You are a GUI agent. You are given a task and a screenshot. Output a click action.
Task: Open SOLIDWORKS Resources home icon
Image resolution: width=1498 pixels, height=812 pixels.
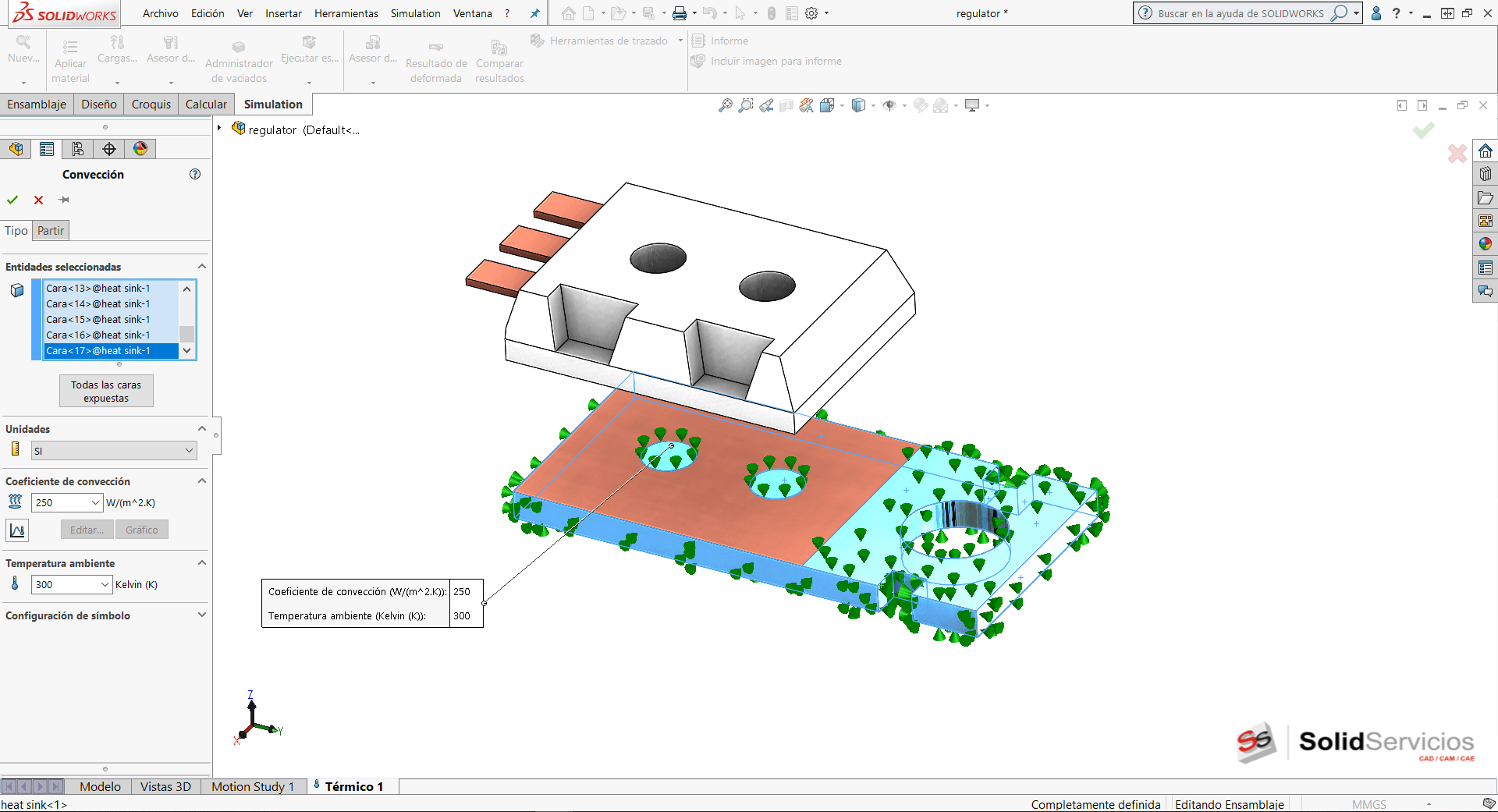tap(1485, 151)
